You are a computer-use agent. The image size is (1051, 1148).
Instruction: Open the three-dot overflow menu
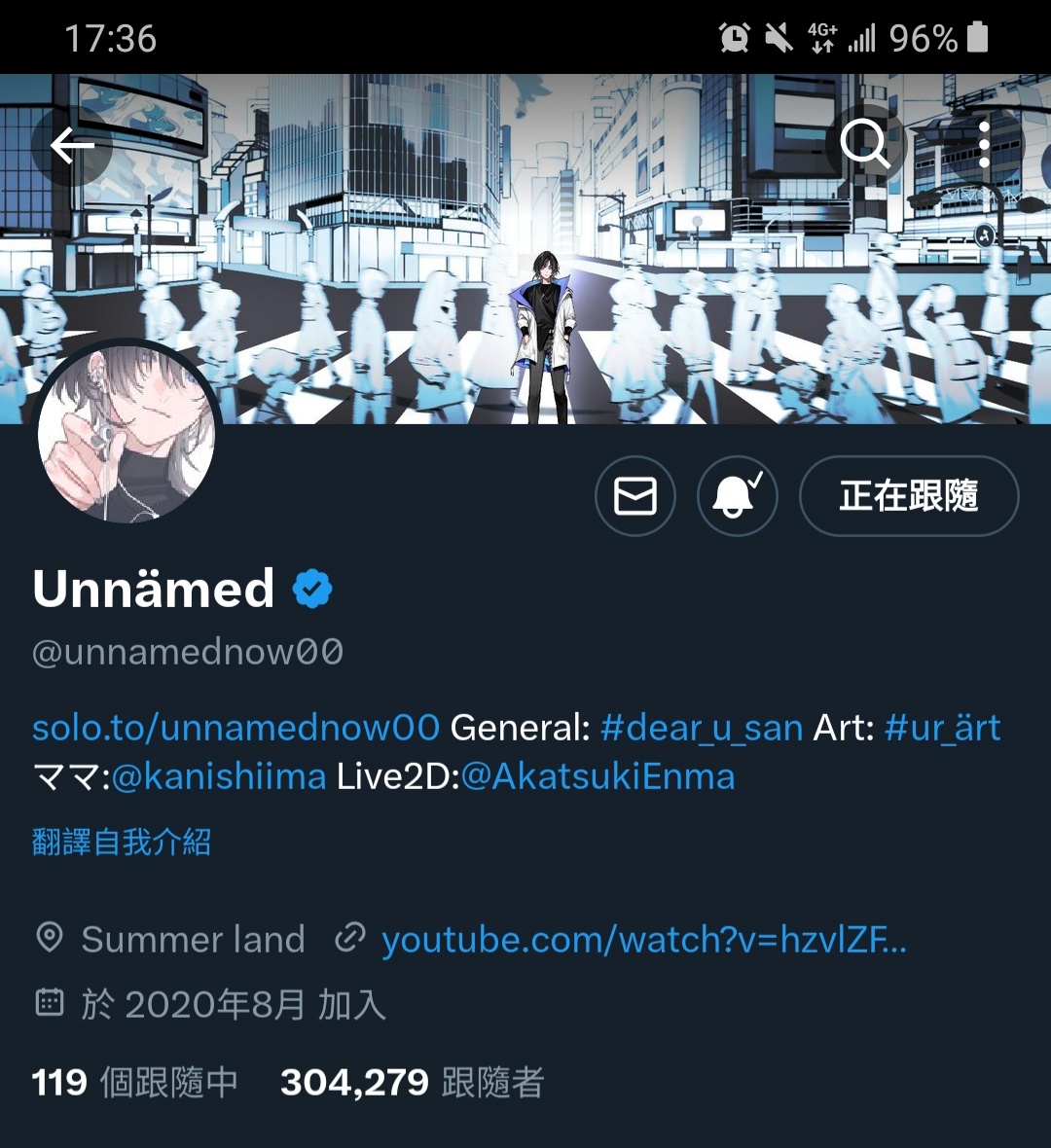[x=984, y=144]
